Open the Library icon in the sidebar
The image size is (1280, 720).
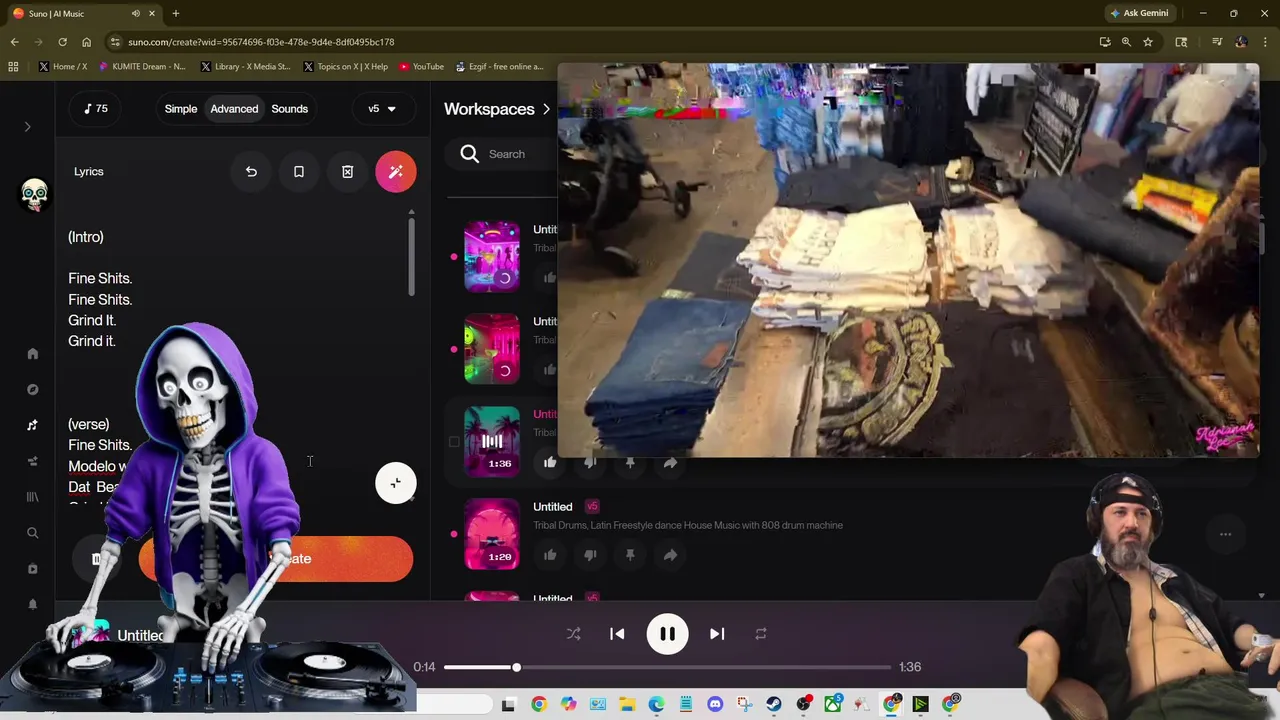tap(32, 497)
